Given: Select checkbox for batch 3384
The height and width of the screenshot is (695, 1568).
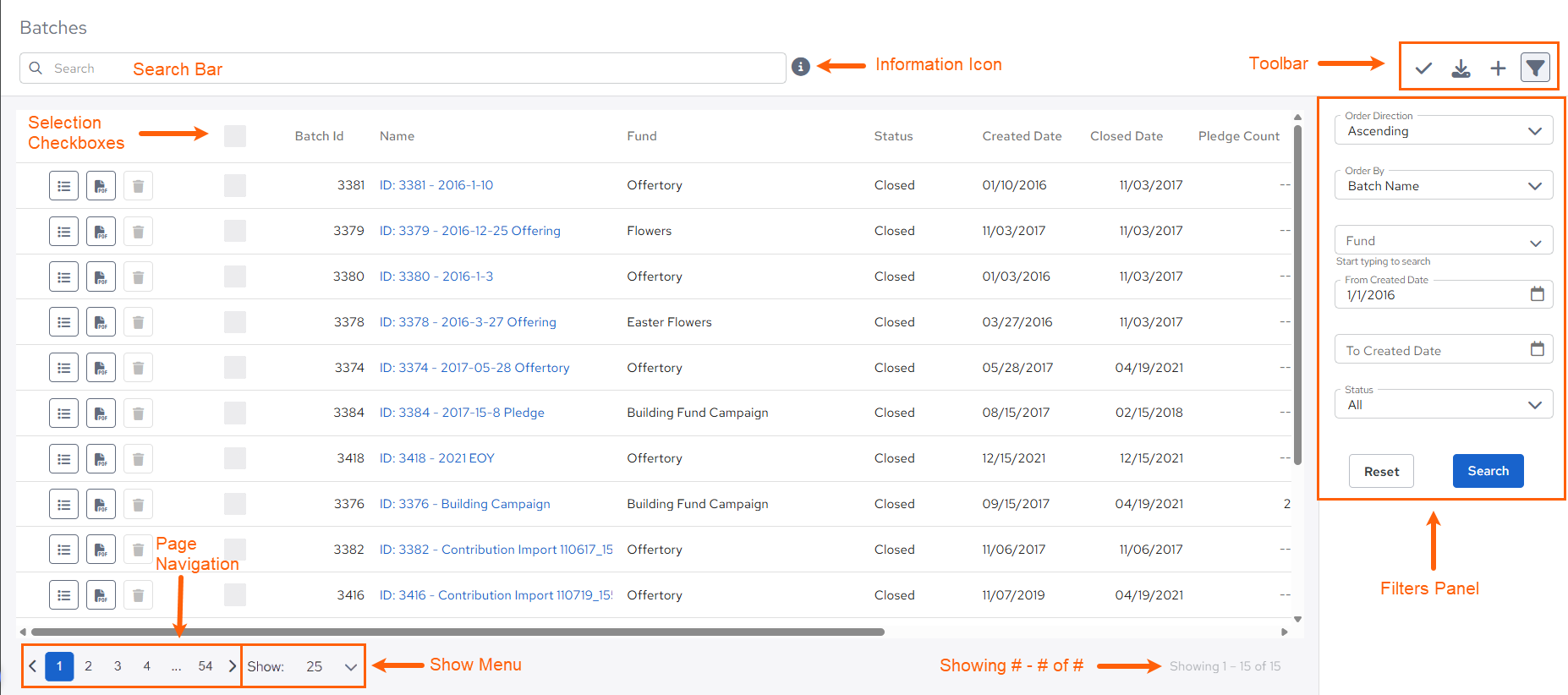Looking at the screenshot, I should point(235,413).
